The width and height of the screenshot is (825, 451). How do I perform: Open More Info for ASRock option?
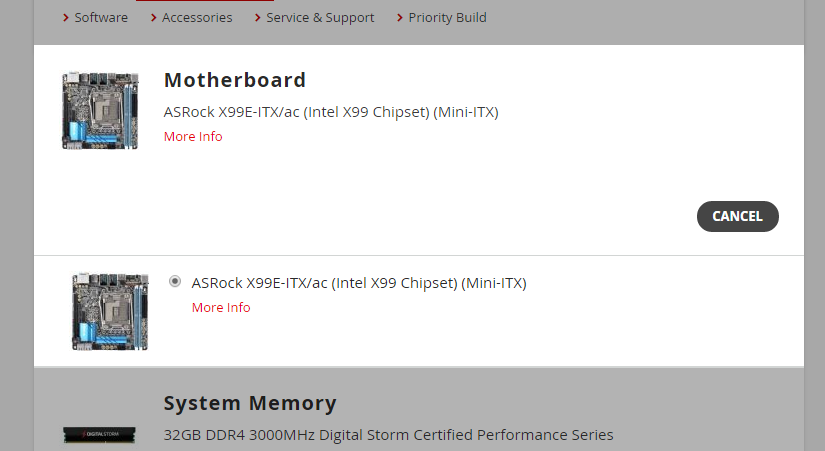point(221,307)
